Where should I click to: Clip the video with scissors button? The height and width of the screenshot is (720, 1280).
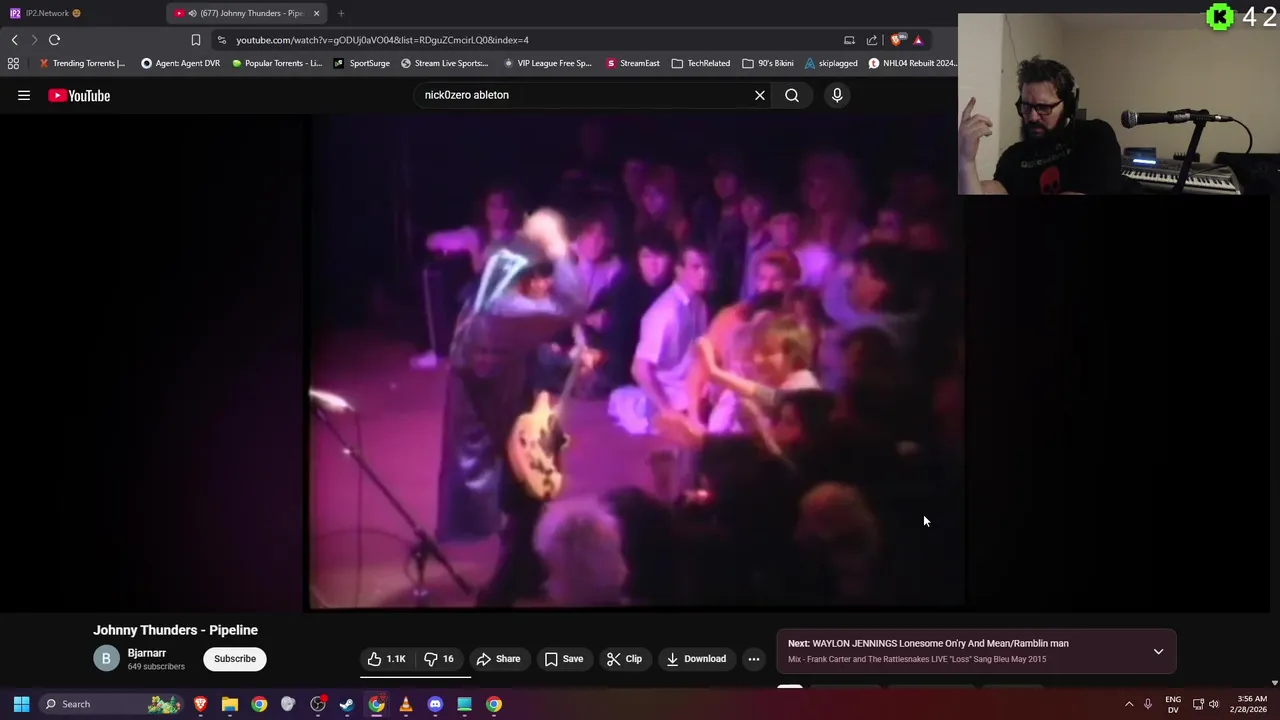click(625, 659)
